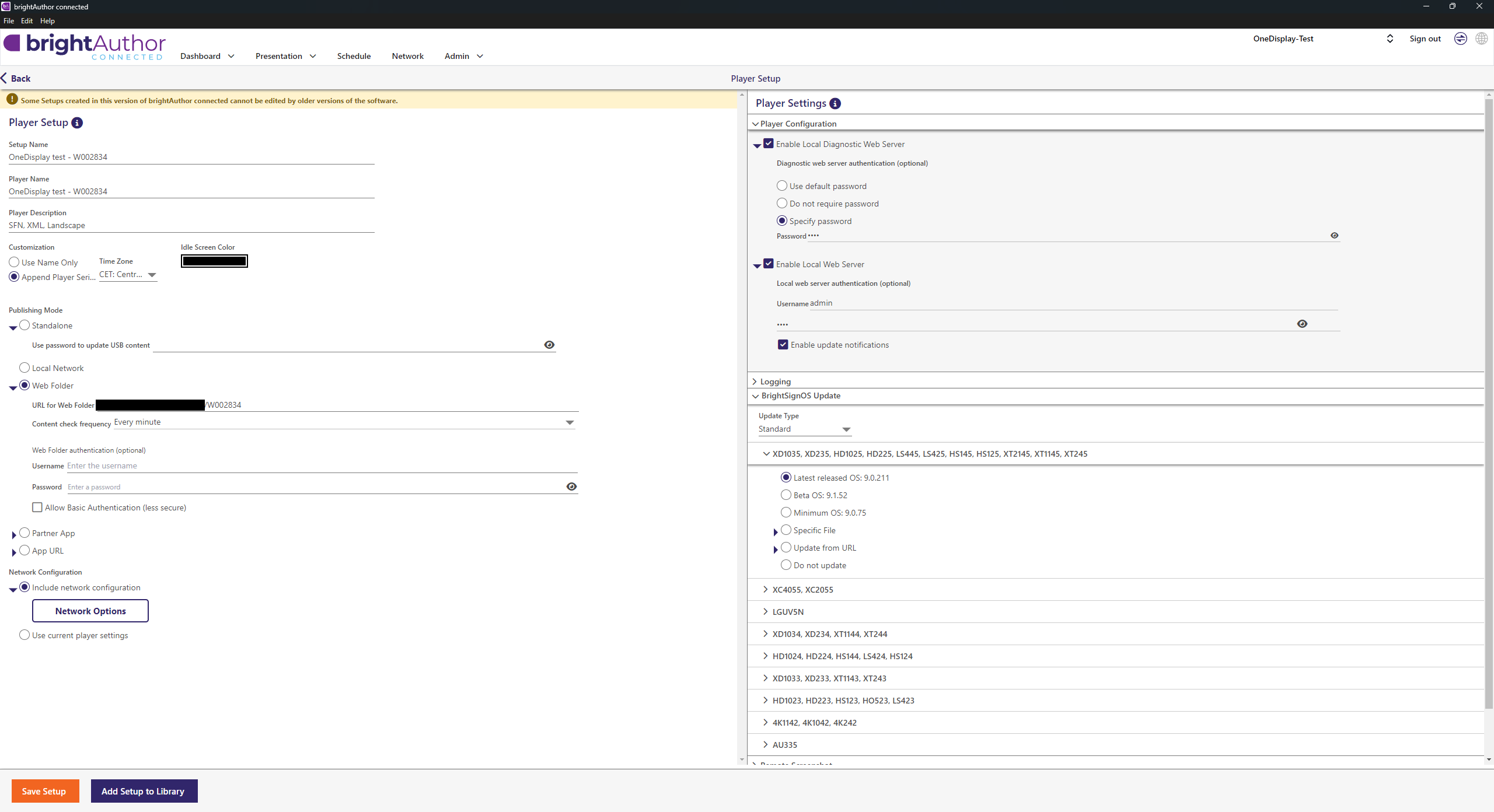The image size is (1494, 812).
Task: Expand the XC4055, XC2055 player group
Action: click(x=802, y=590)
